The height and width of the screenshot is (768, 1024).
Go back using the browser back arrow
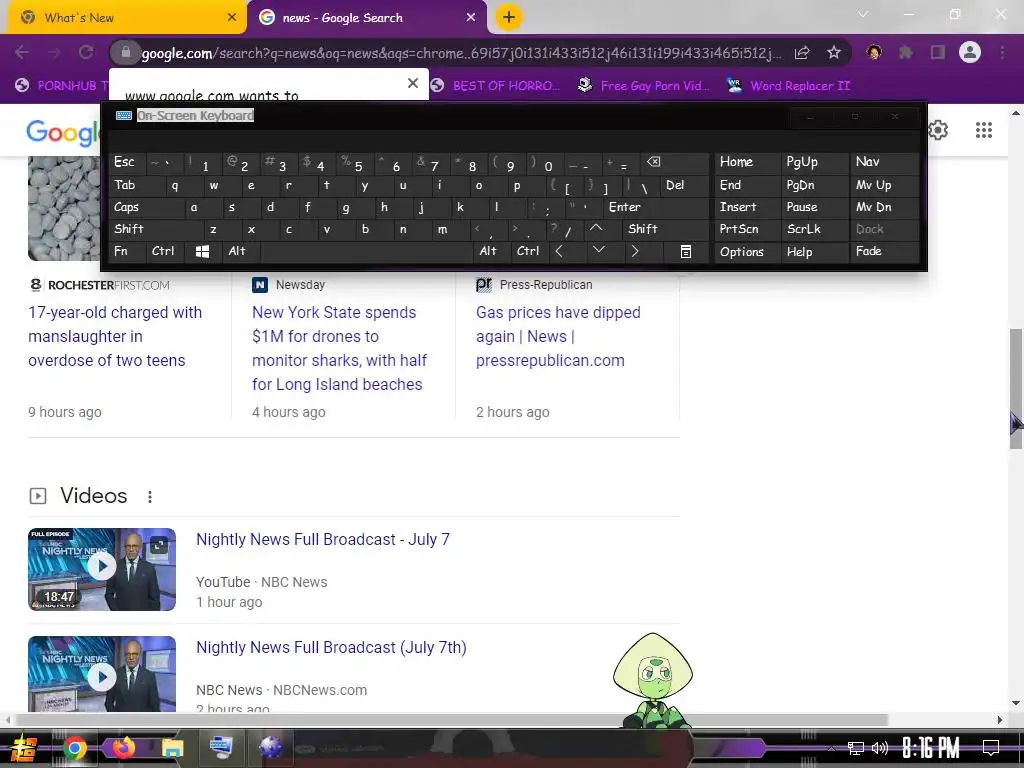point(22,53)
